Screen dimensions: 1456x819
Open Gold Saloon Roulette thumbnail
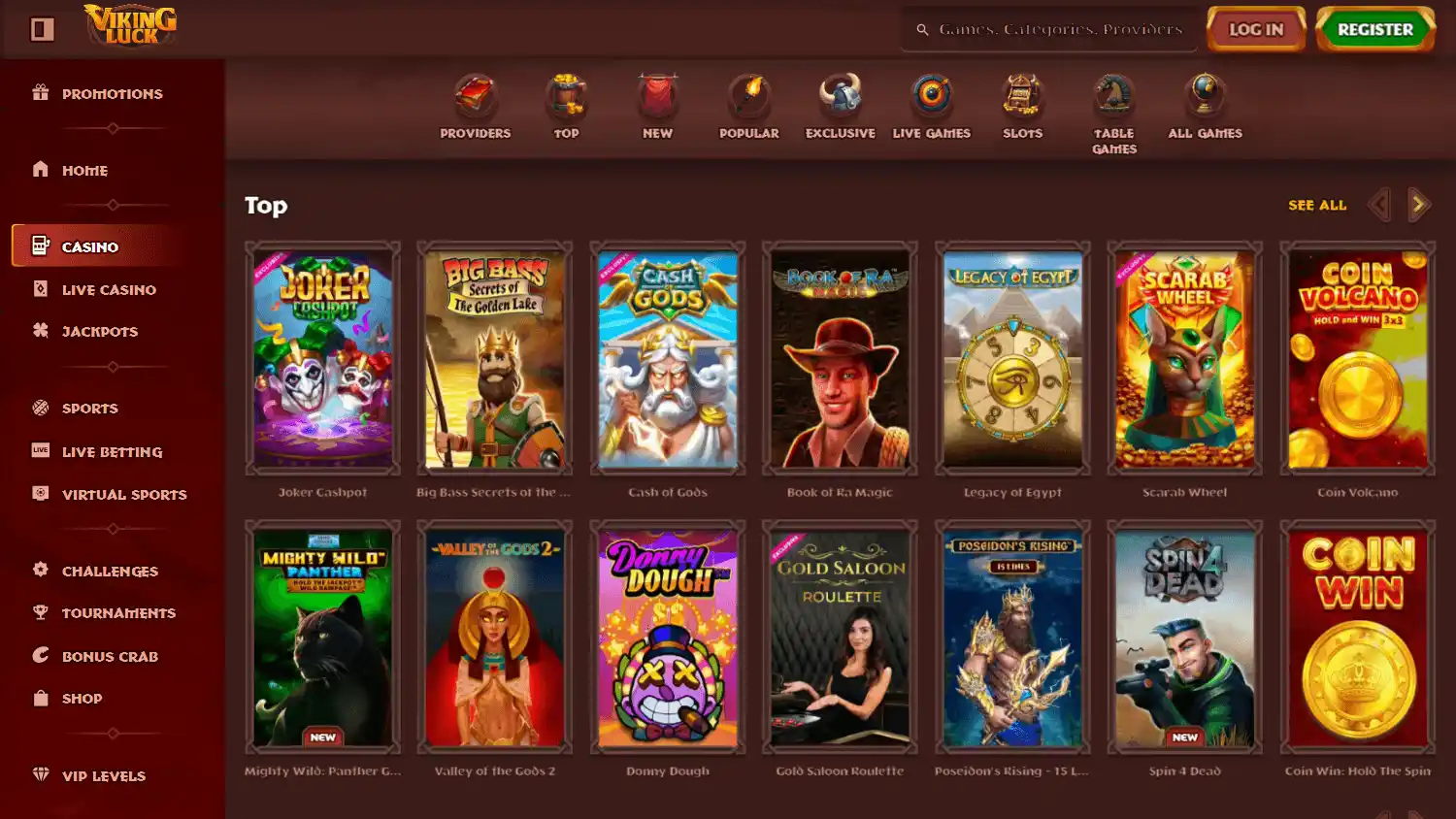point(840,637)
